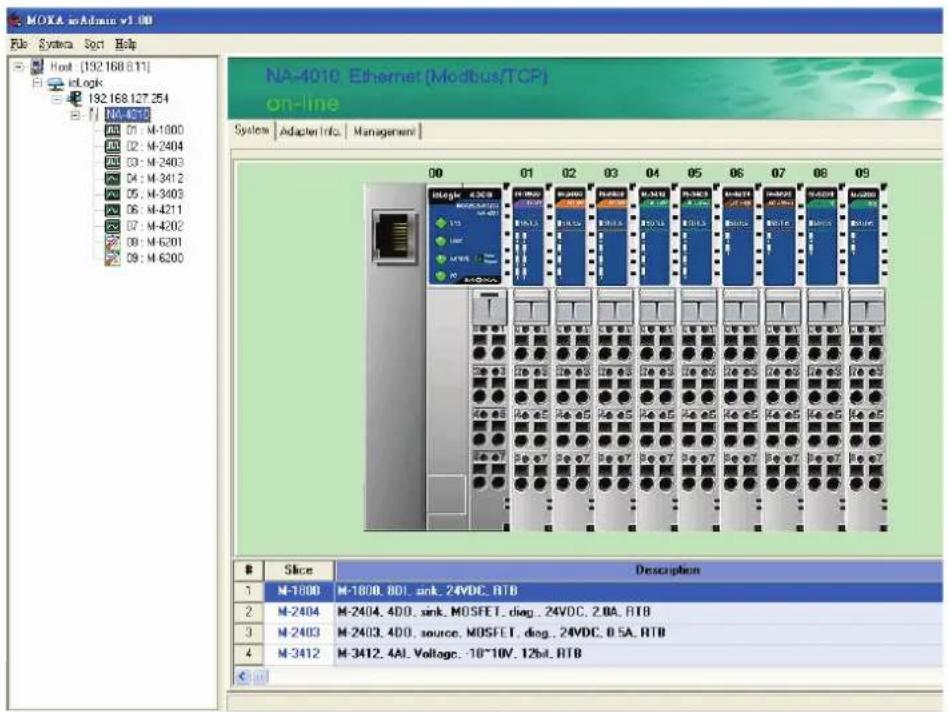
Task: Select tree item 09 : M-6200
Action: tap(155, 258)
